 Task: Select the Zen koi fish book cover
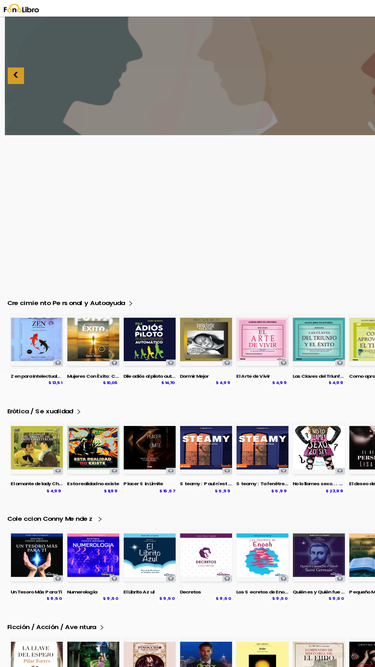37,339
